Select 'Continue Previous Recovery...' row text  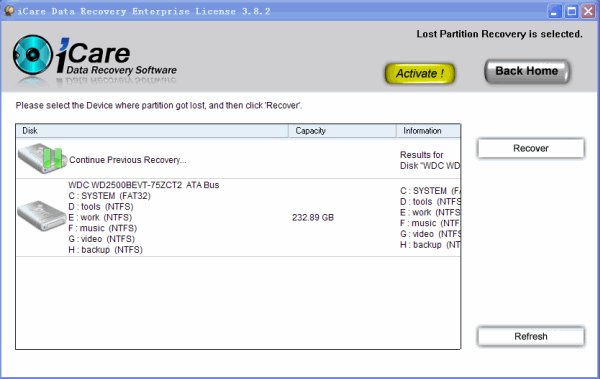coord(127,160)
